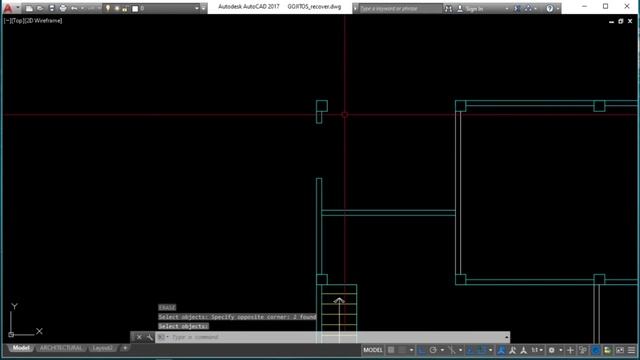Click the annotation monitor plus icon
Viewport: 640px width, 360px height.
[570, 350]
